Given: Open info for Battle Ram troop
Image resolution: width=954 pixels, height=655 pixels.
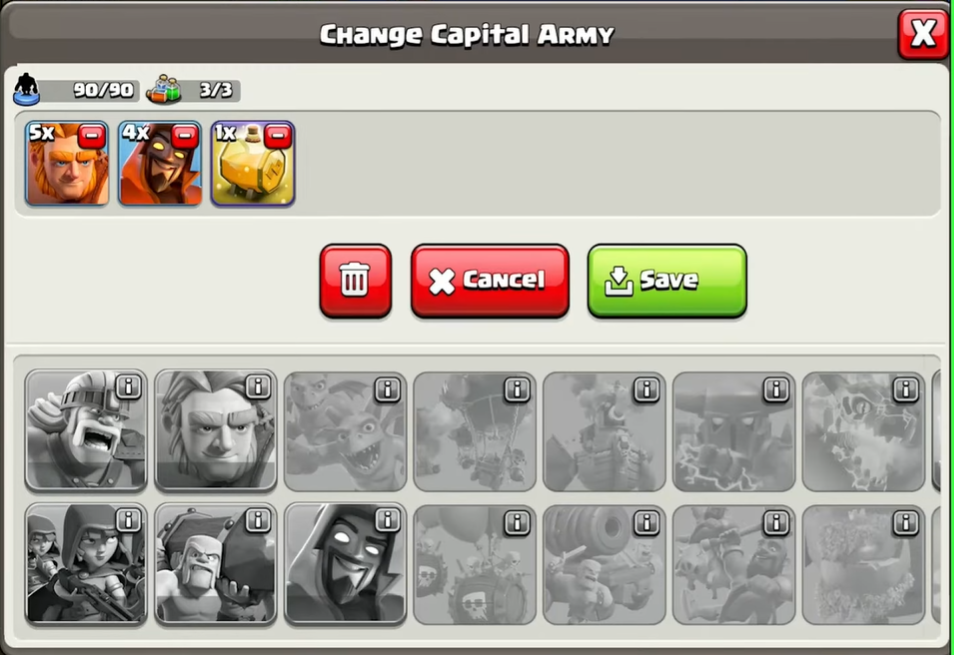Looking at the screenshot, I should coord(257,521).
